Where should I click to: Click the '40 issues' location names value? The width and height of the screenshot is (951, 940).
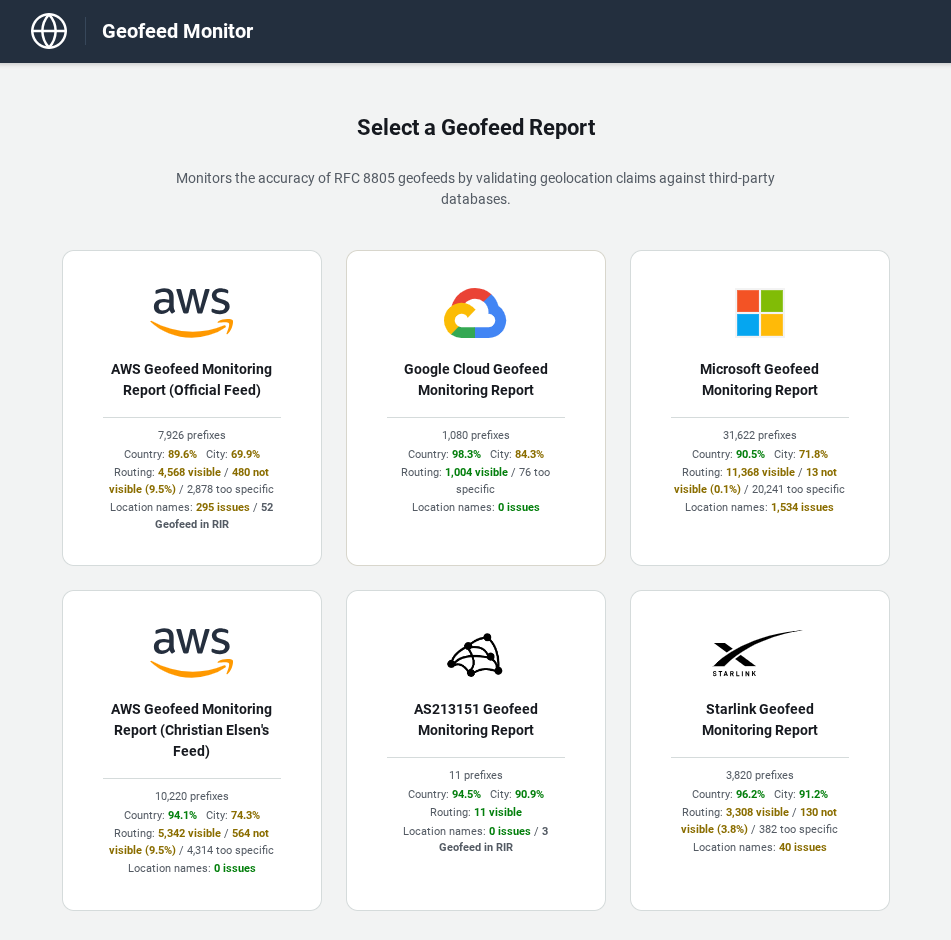point(802,848)
